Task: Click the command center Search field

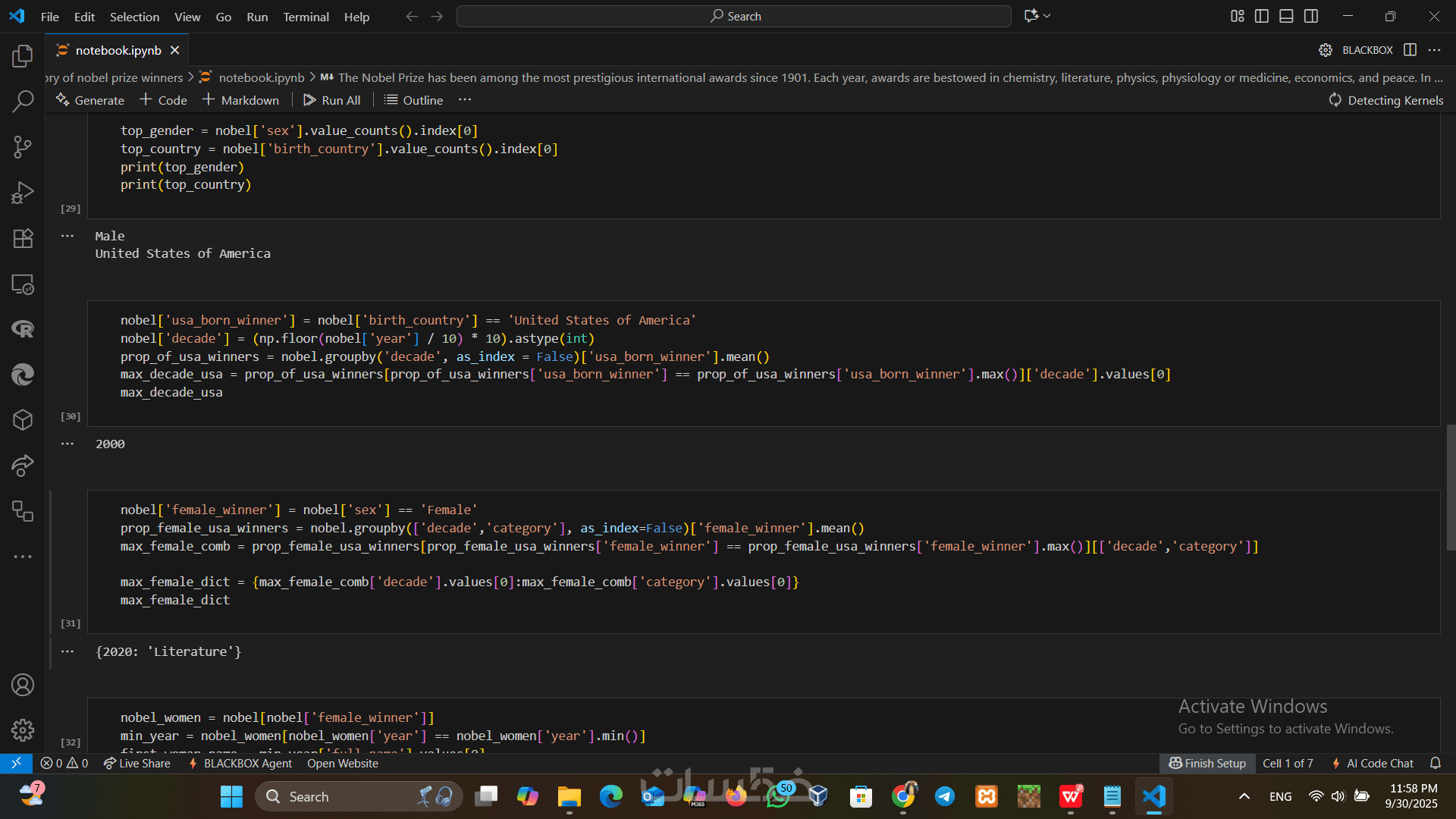Action: tap(734, 16)
